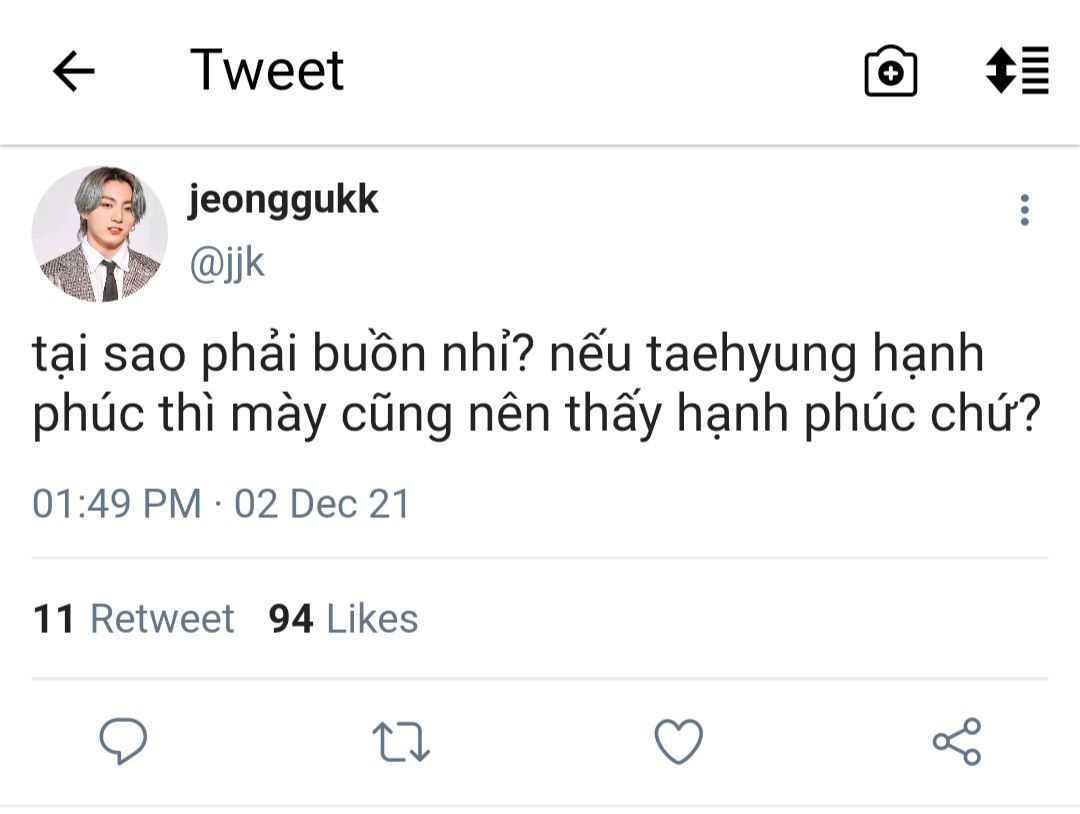
Task: Click the likes count number 94
Action: 291,618
